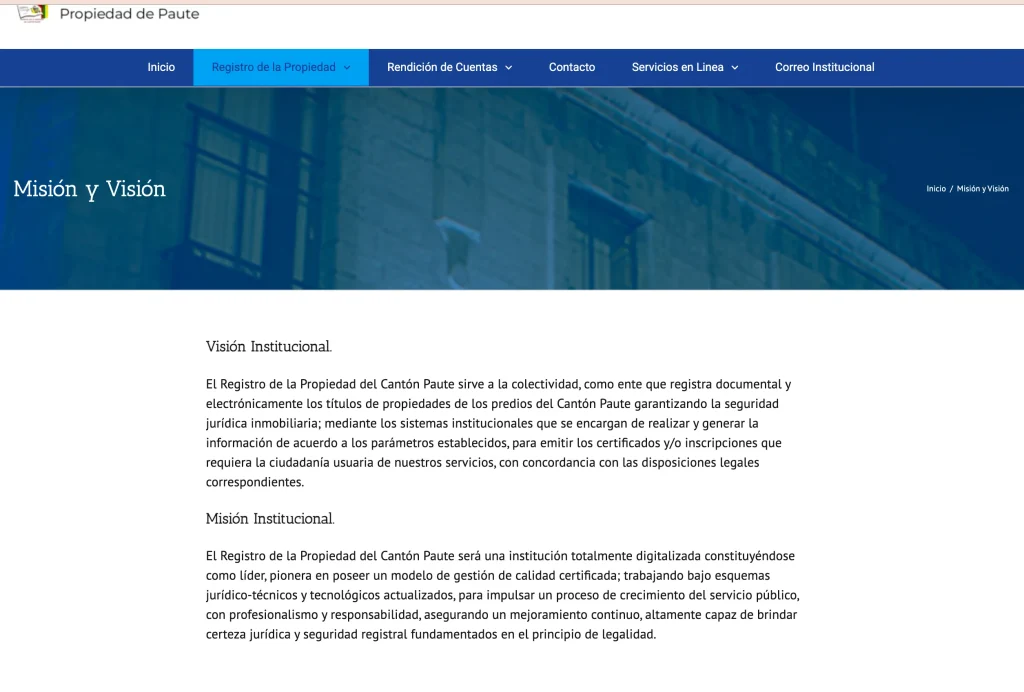This screenshot has width=1024, height=692.
Task: Open the Inicio navigation item
Action: (161, 67)
